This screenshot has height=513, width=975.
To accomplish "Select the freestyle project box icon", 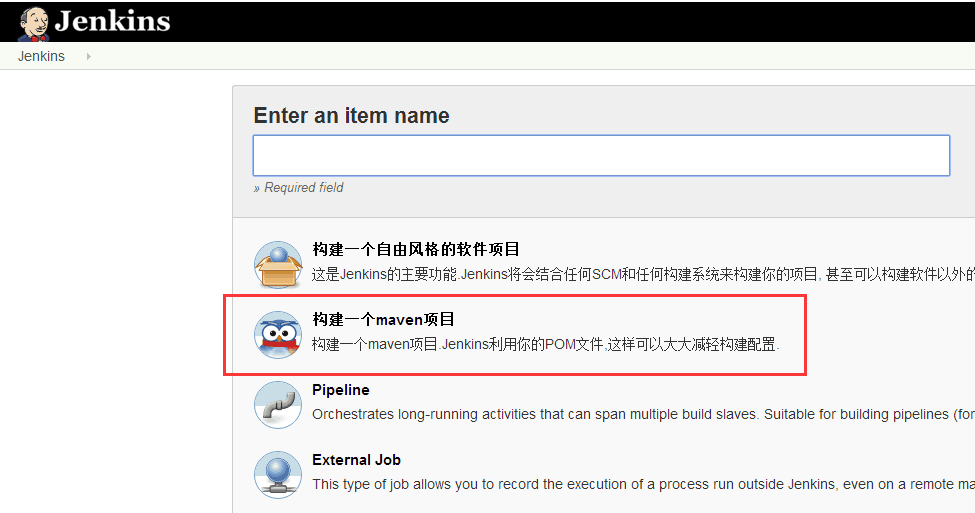I will click(x=278, y=264).
